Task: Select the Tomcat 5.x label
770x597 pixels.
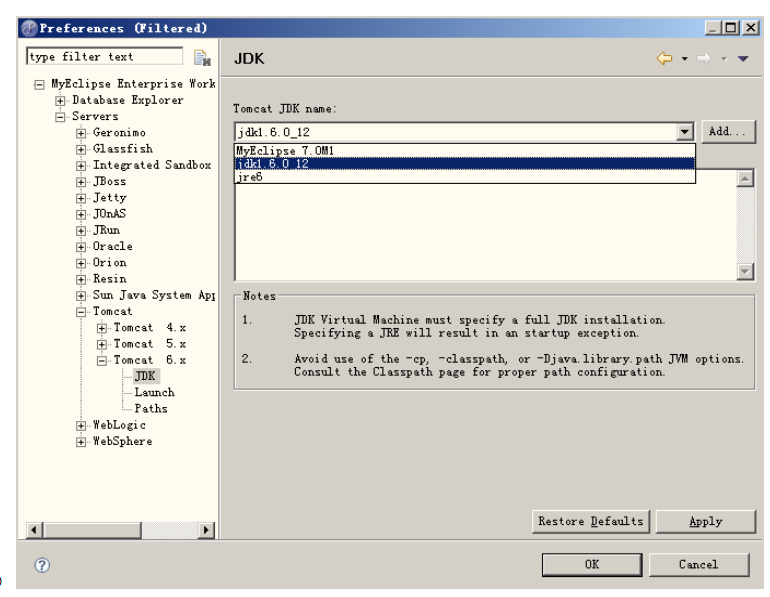Action: 150,344
